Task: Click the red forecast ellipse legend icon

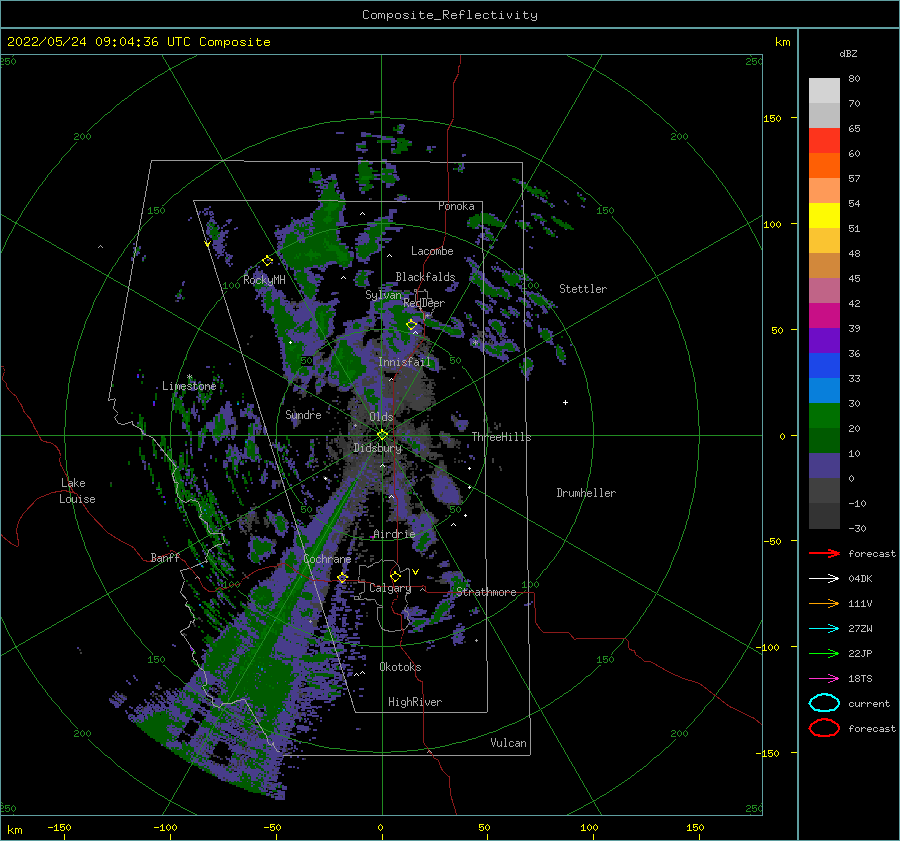Action: pos(824,728)
